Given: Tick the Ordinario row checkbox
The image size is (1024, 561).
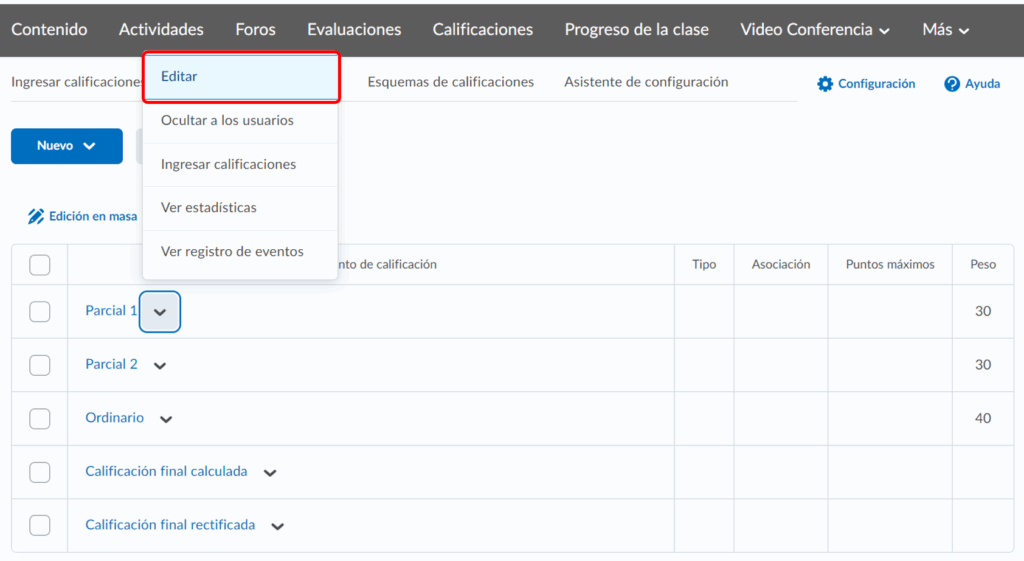Looking at the screenshot, I should 40,418.
